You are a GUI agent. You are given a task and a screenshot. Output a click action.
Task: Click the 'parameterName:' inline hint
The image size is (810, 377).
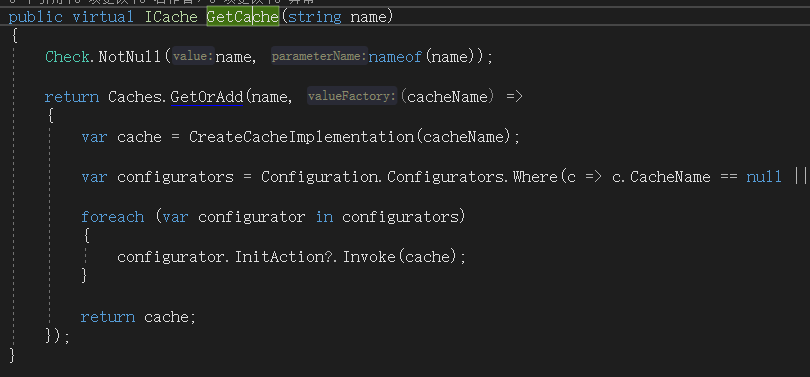click(x=319, y=56)
